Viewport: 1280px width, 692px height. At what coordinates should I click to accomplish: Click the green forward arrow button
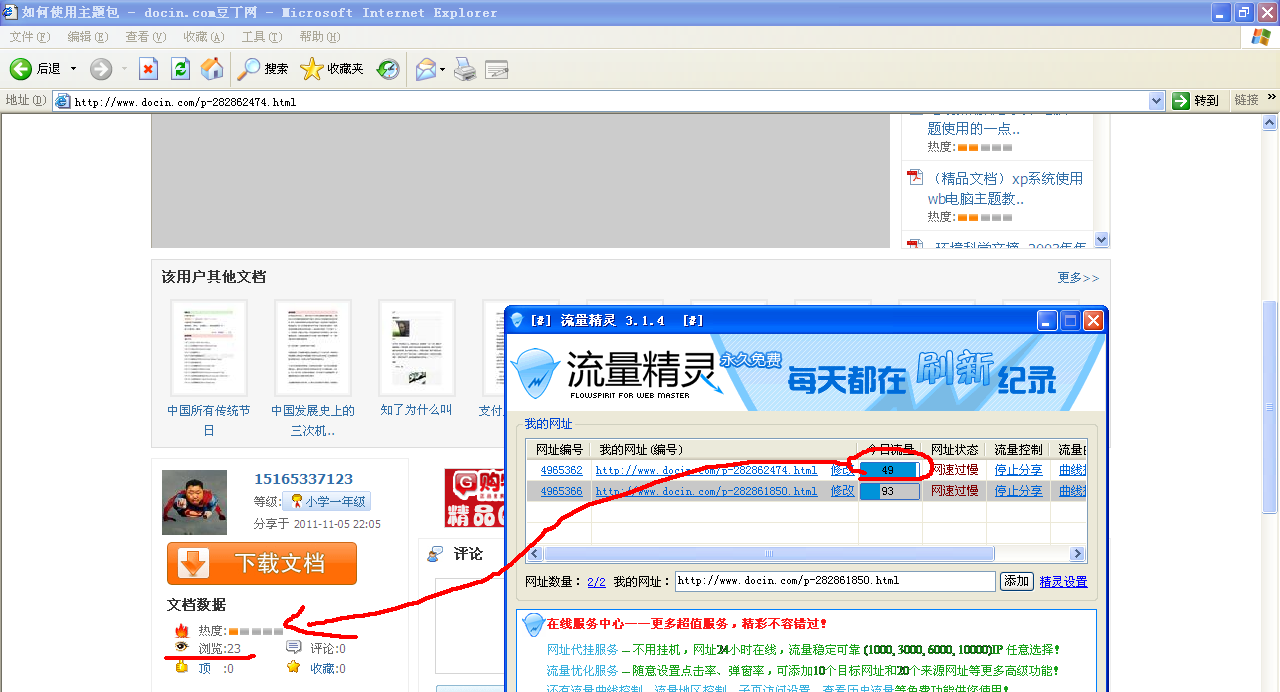pyautogui.click(x=101, y=69)
